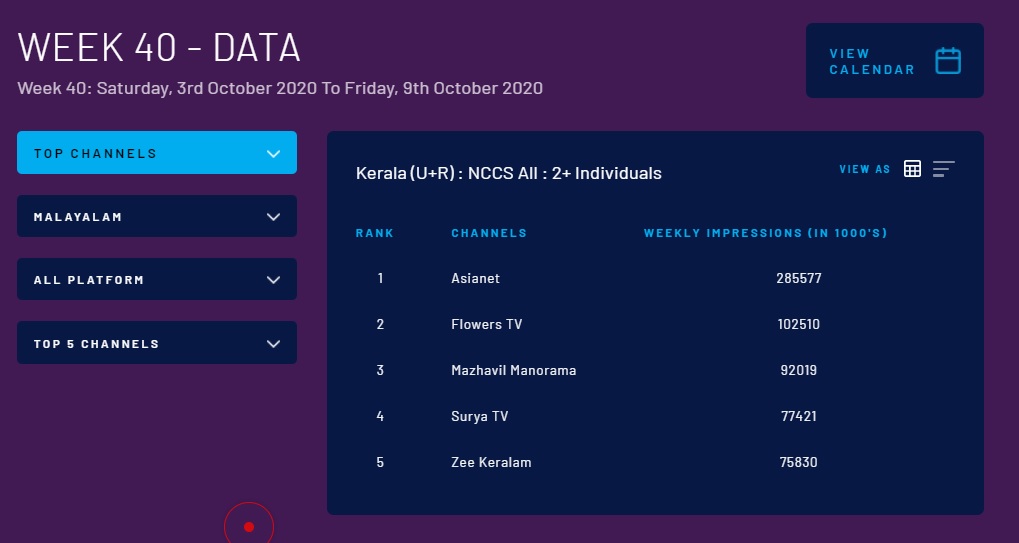Click the Week 40 - Data heading
Viewport: 1019px width, 543px height.
tap(159, 48)
